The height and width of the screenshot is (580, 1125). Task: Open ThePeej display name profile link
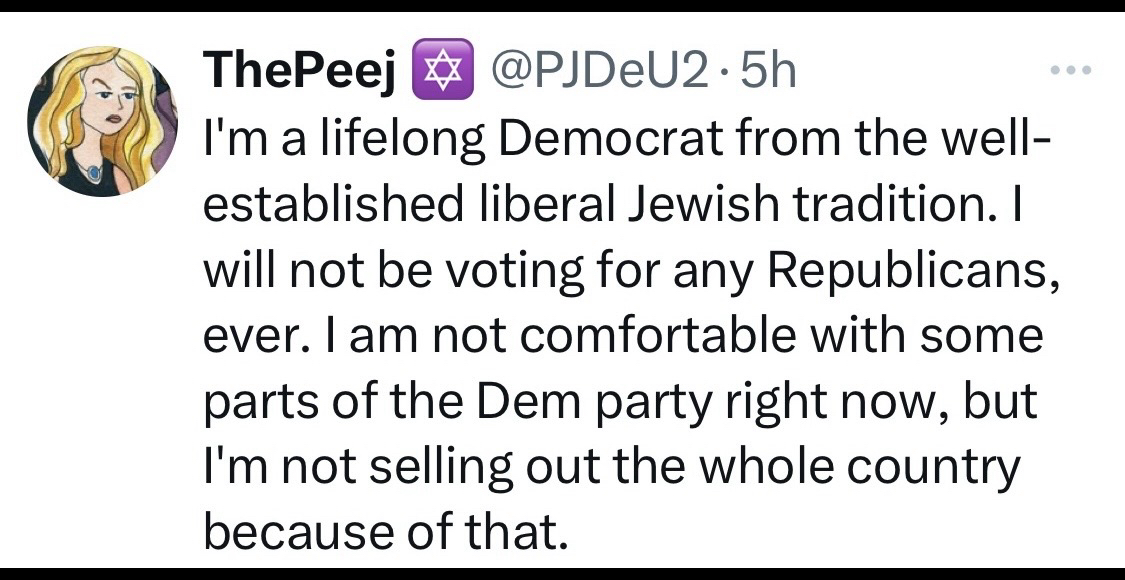coord(297,73)
